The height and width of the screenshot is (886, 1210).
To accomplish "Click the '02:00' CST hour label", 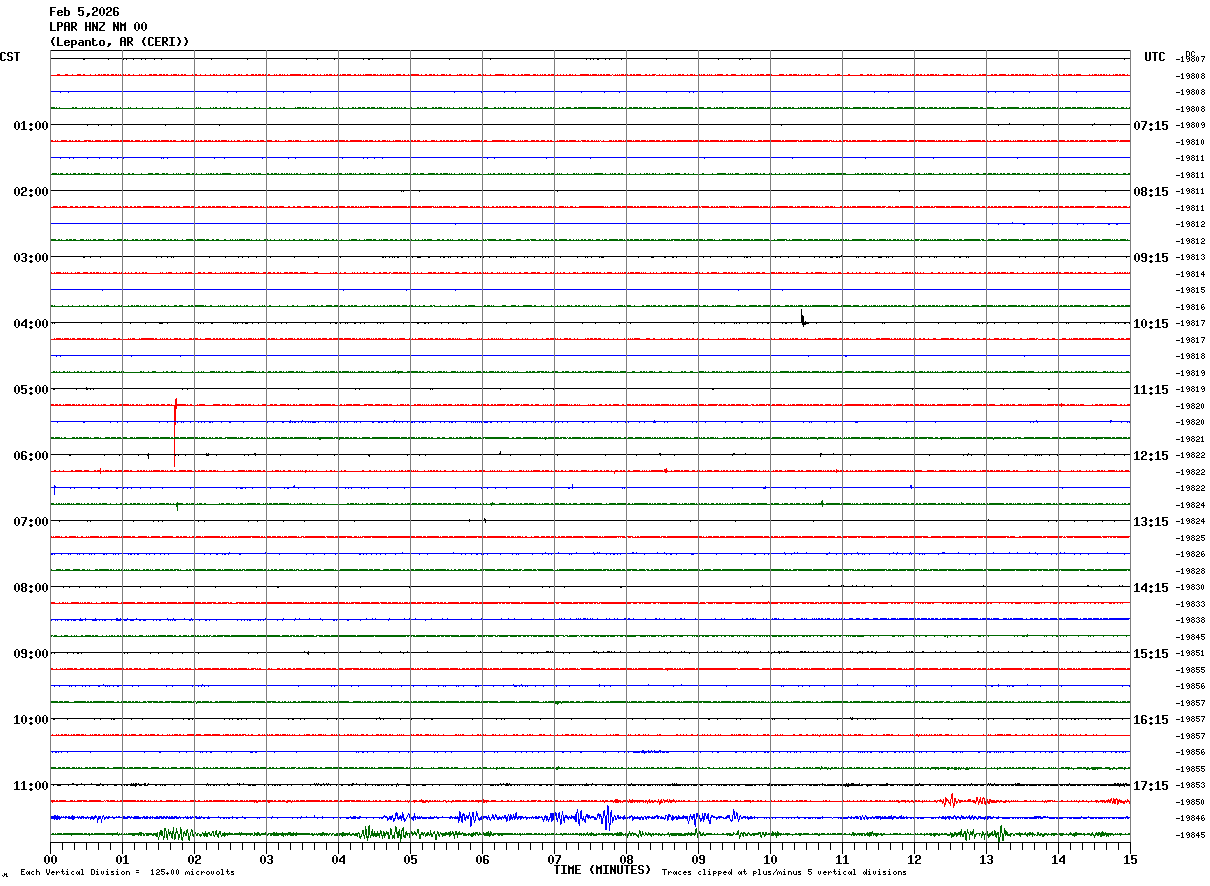I will click(31, 192).
